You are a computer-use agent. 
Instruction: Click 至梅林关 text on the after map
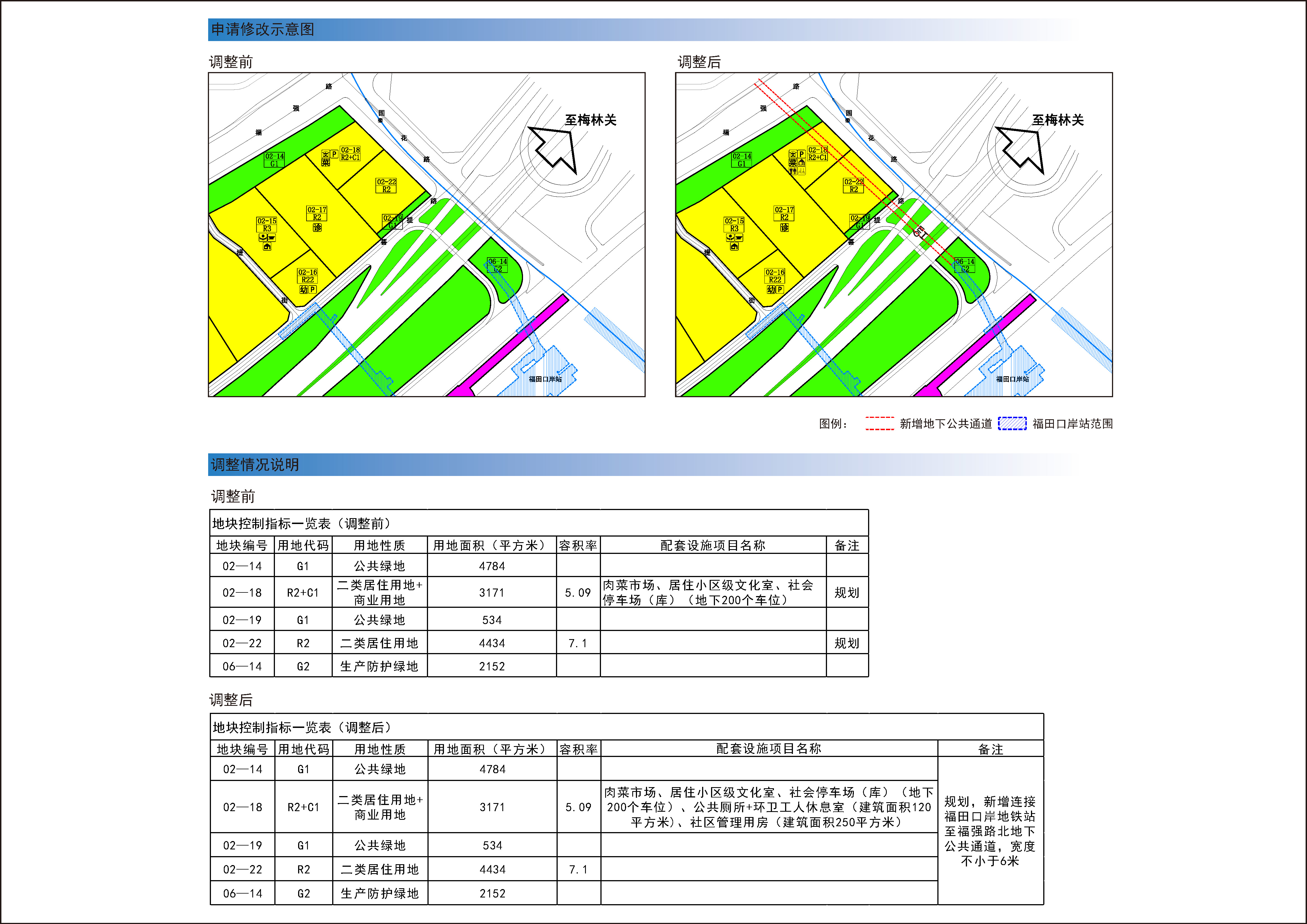tap(1058, 120)
